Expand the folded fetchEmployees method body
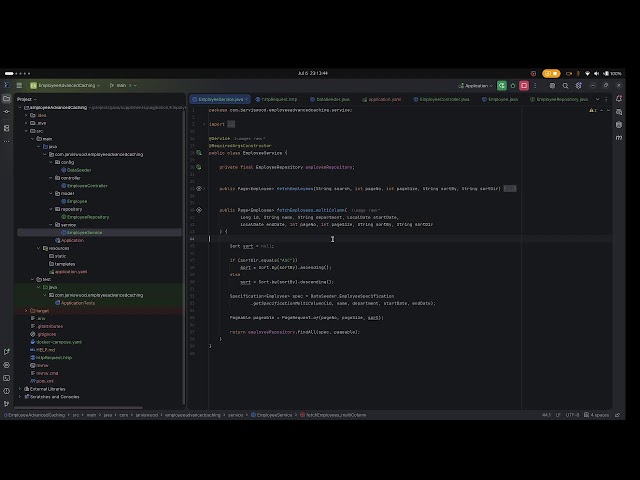Image resolution: width=640 pixels, height=480 pixels. [x=510, y=189]
